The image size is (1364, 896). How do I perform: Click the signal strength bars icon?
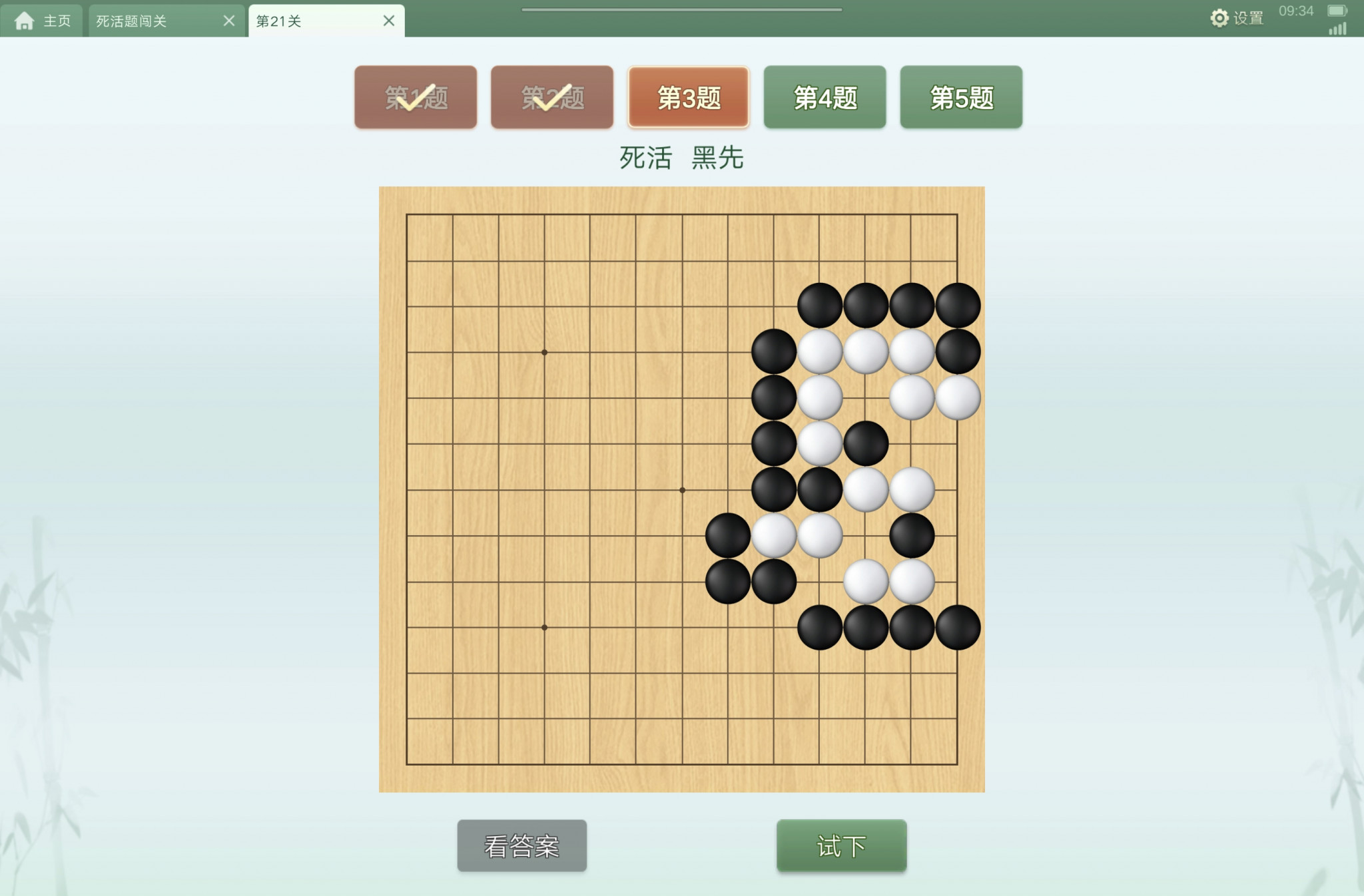point(1337,29)
